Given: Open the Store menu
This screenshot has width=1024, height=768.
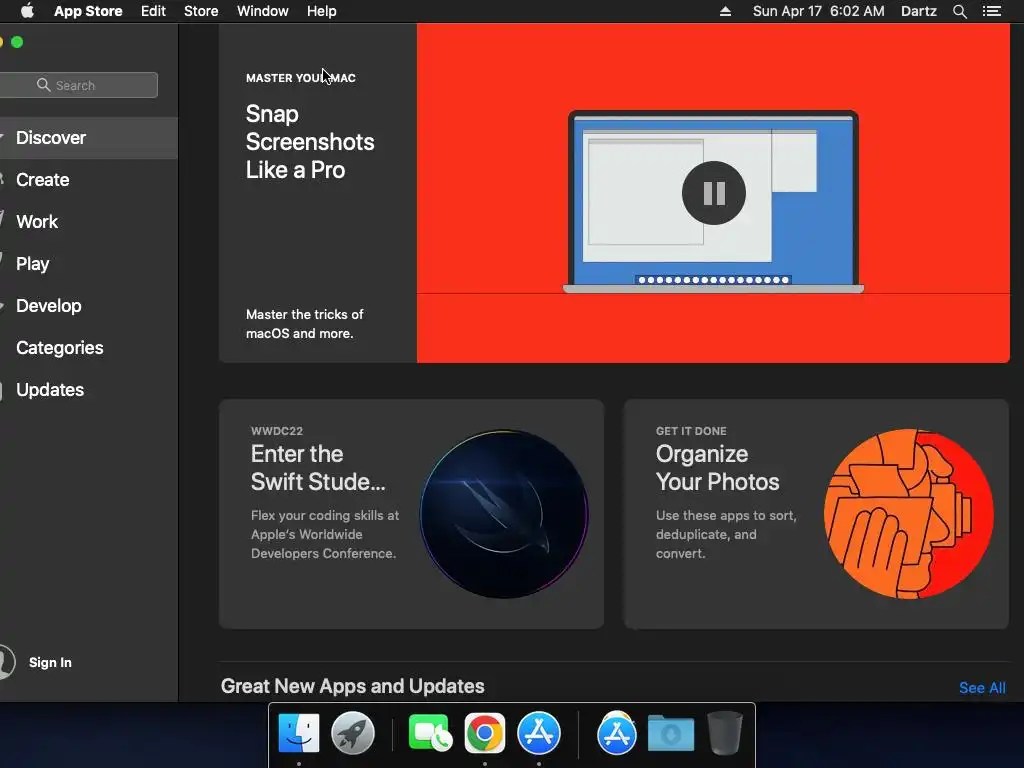Looking at the screenshot, I should (201, 11).
